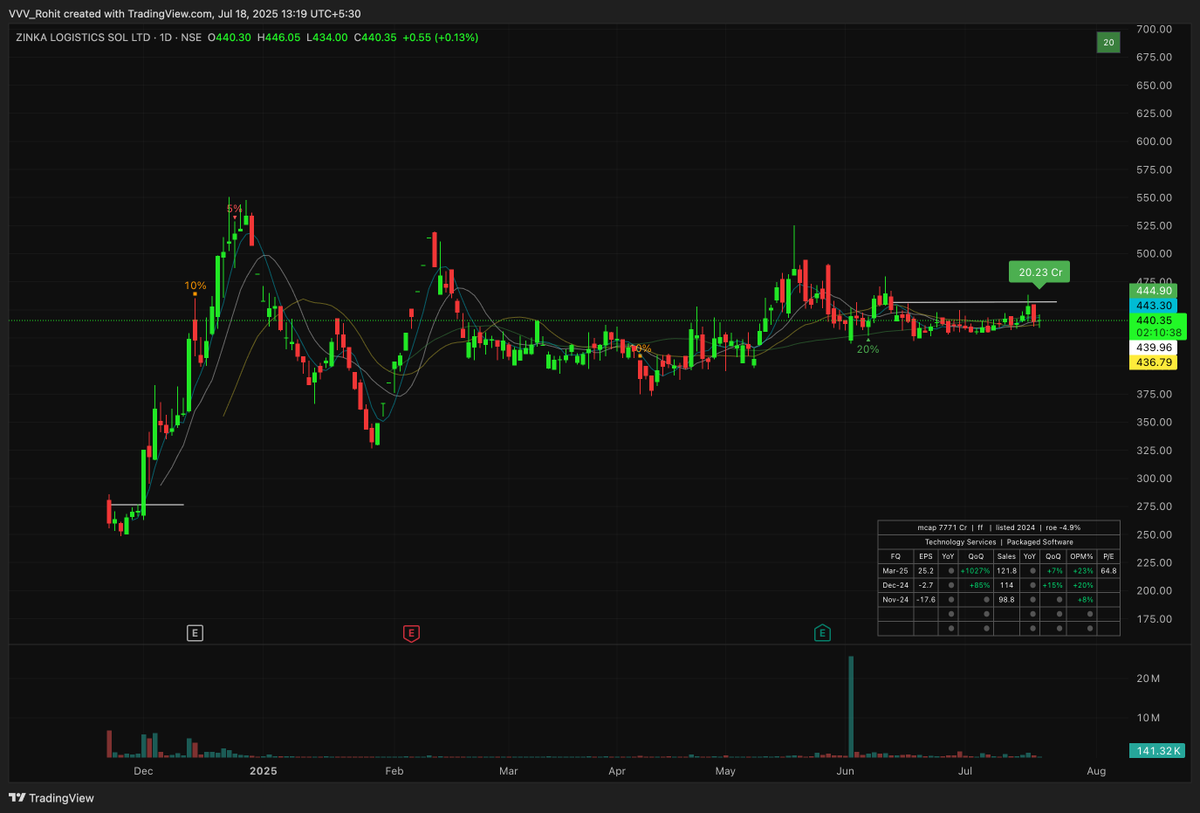Viewport: 1200px width, 813px height.
Task: Click the white horizontal line above the December candles
Action: click(145, 504)
